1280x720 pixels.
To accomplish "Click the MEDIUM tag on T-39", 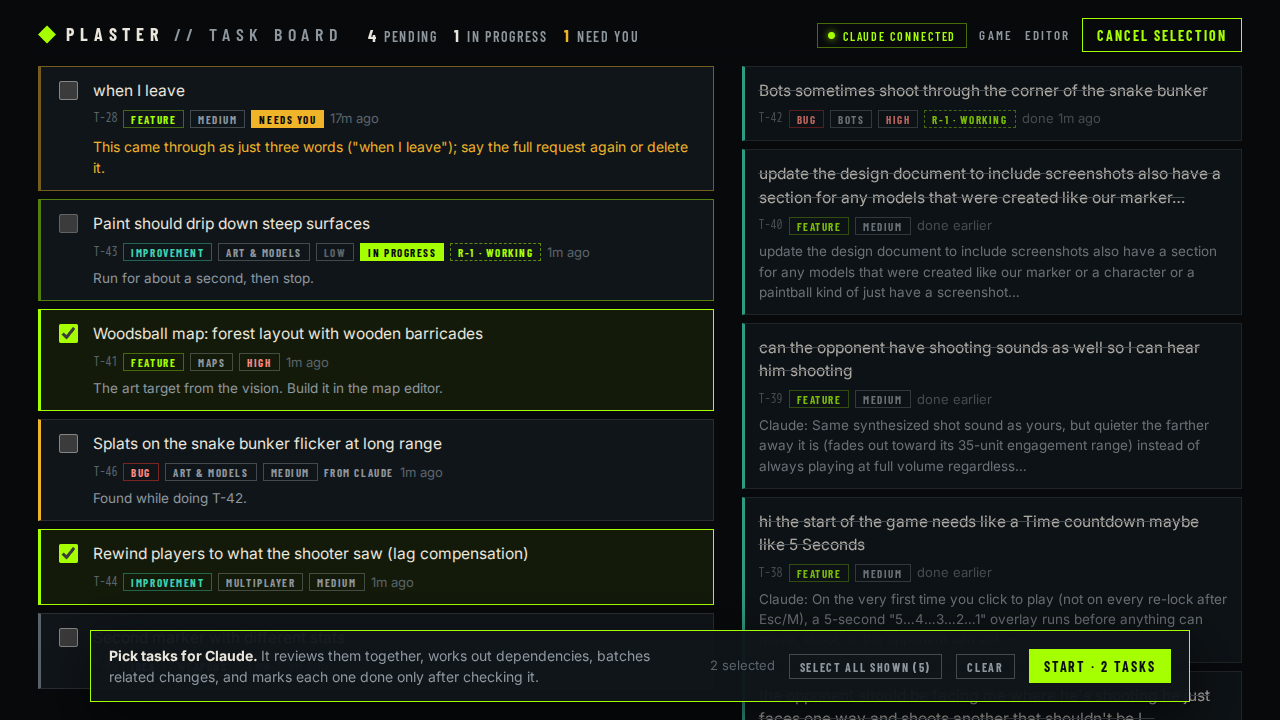I will point(883,399).
